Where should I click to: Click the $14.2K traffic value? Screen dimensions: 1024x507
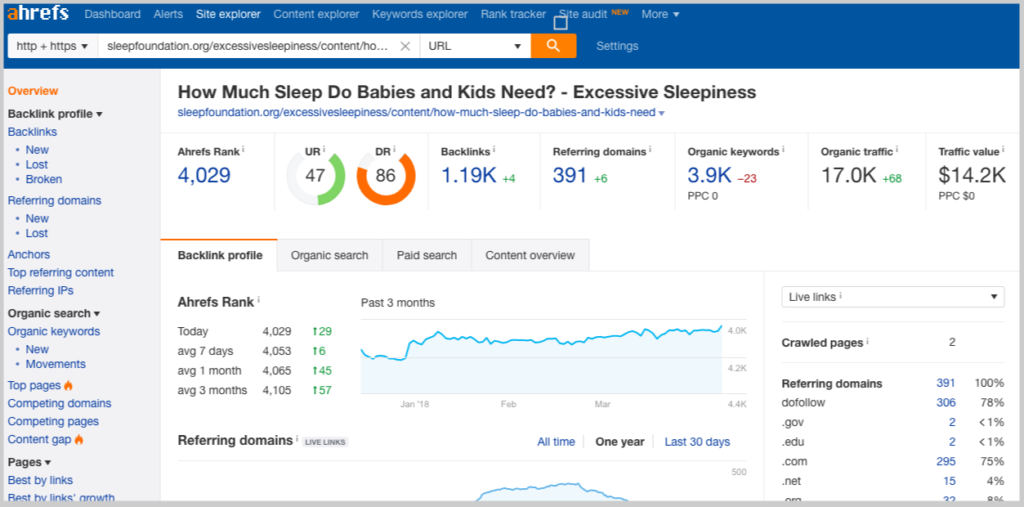click(x=972, y=175)
